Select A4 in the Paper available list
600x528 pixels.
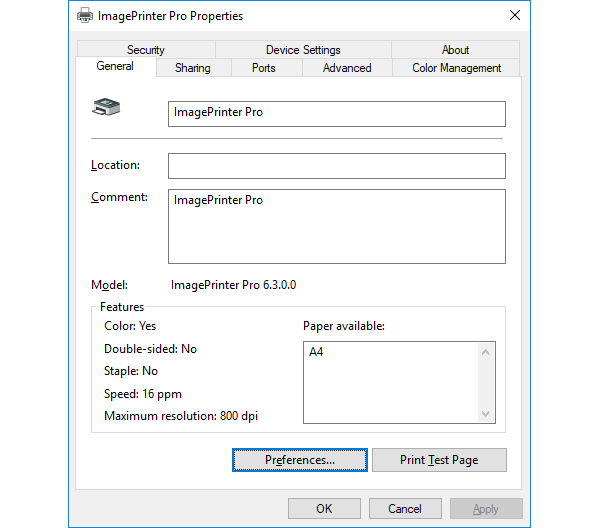pyautogui.click(x=316, y=352)
